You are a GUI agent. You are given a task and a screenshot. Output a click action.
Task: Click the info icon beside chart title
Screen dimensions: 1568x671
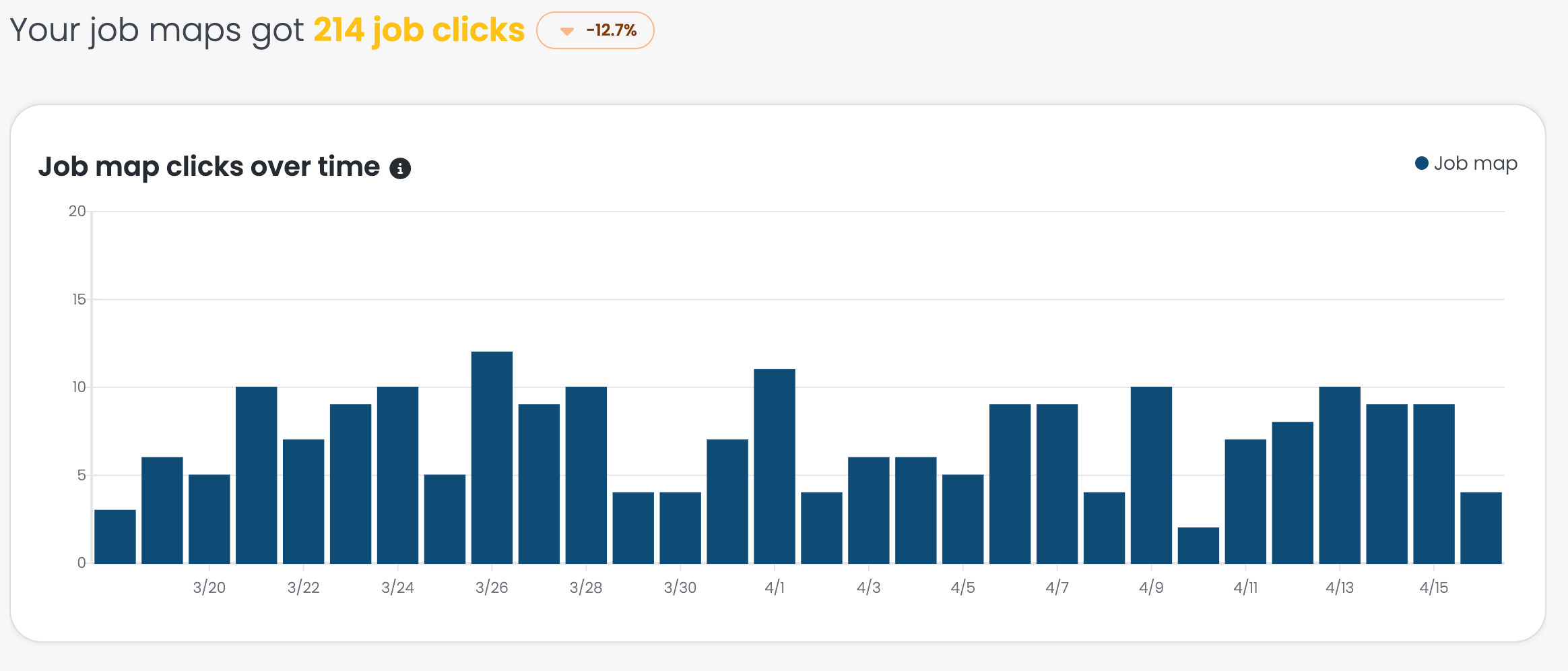[400, 168]
